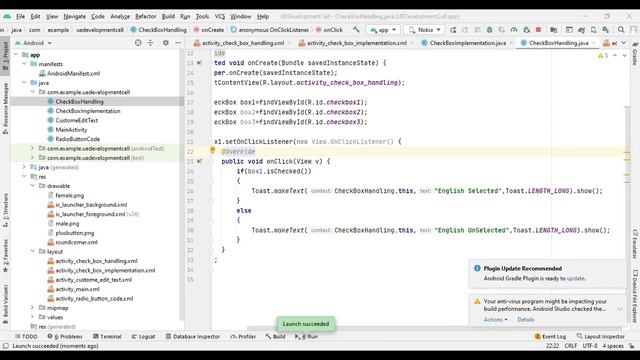The width and height of the screenshot is (640, 360).
Task: Click the Profile app gauge icon
Action: click(514, 30)
